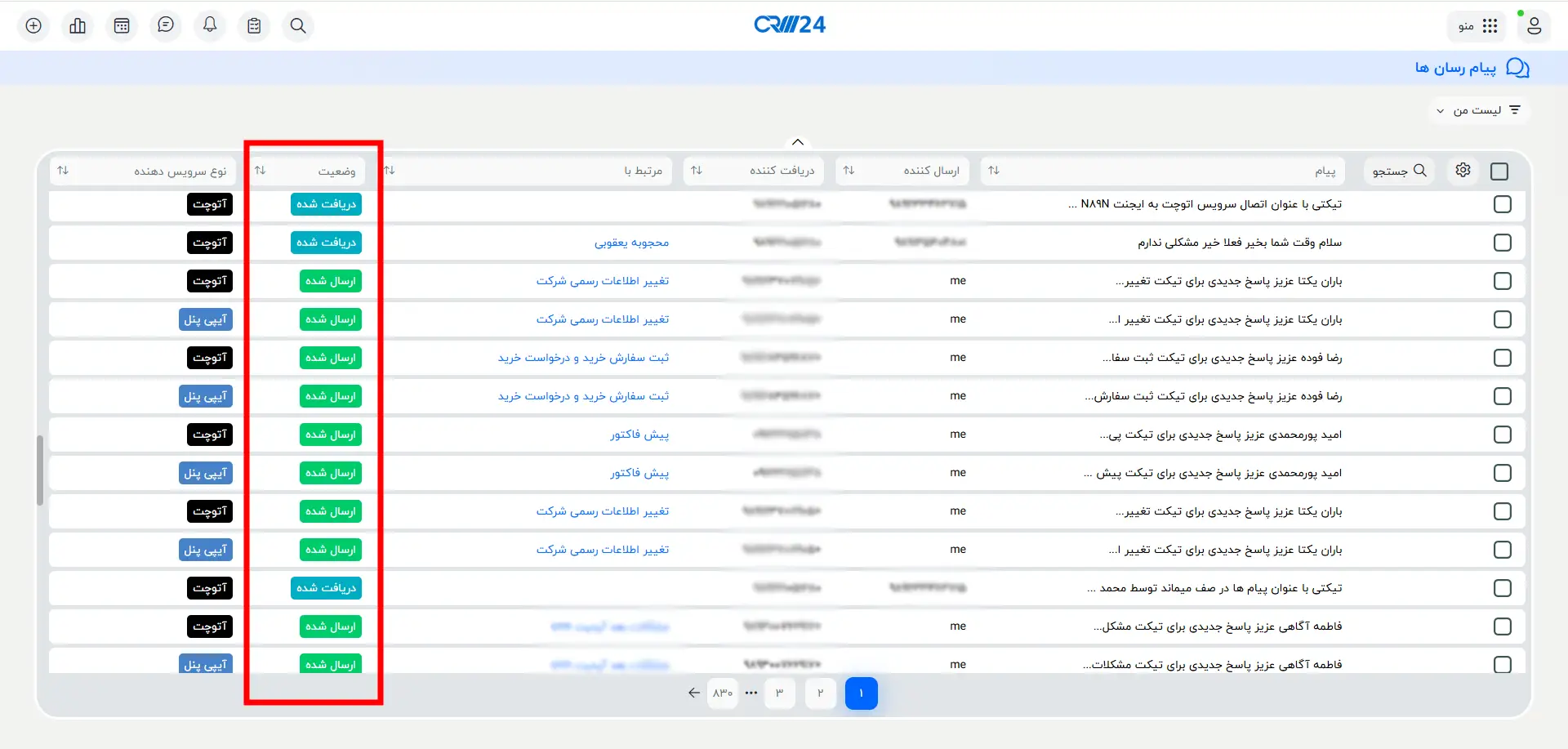Viewport: 1568px width, 749px height.
Task: Open the chat messages icon
Action: (x=166, y=25)
